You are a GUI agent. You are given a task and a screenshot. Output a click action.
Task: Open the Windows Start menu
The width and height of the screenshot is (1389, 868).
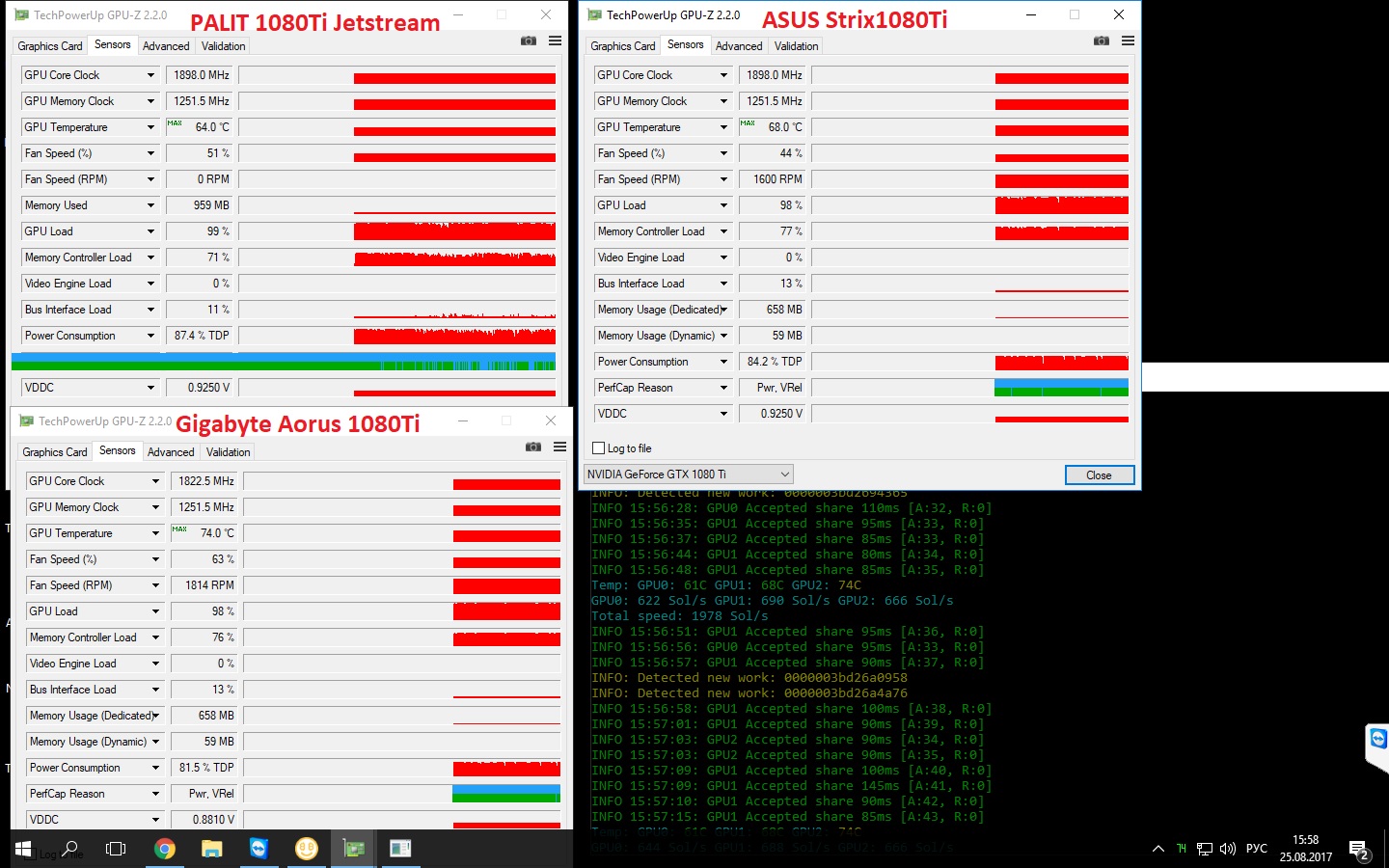point(23,849)
